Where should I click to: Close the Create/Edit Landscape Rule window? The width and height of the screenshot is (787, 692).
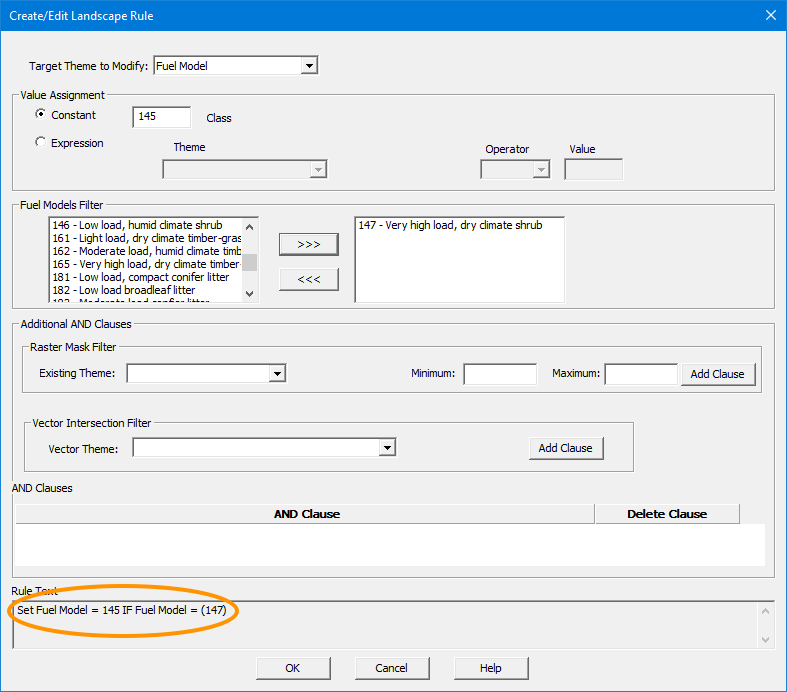[x=771, y=16]
